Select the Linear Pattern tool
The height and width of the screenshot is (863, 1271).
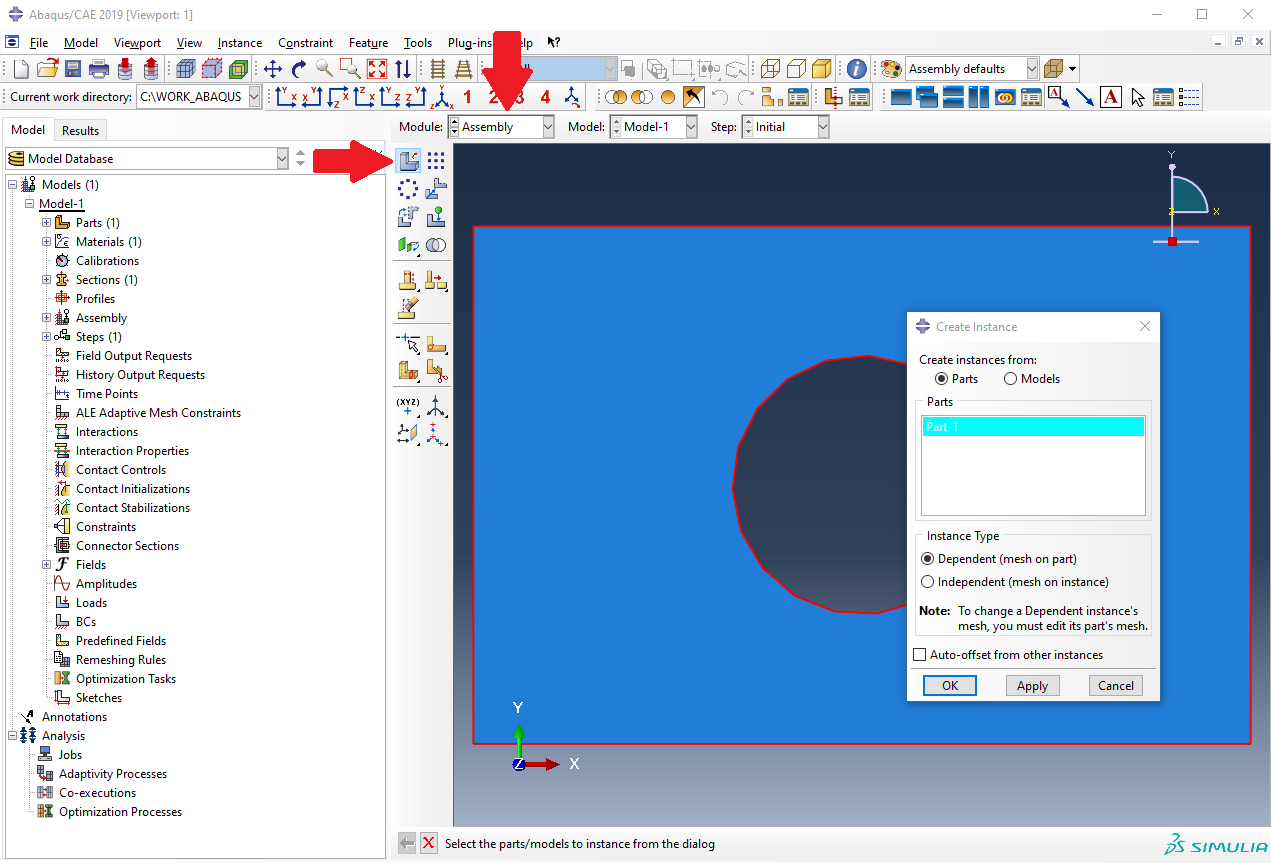(x=436, y=161)
